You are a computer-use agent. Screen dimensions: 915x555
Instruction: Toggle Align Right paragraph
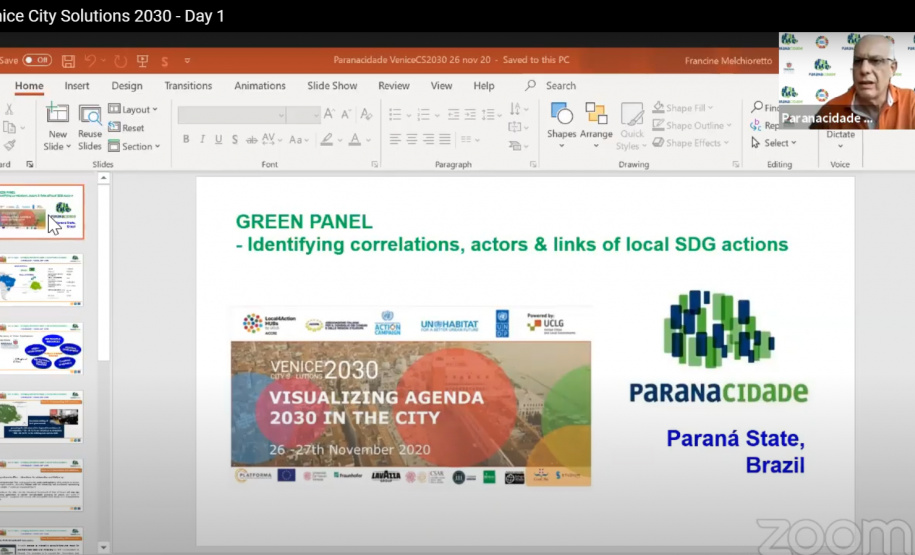[428, 139]
